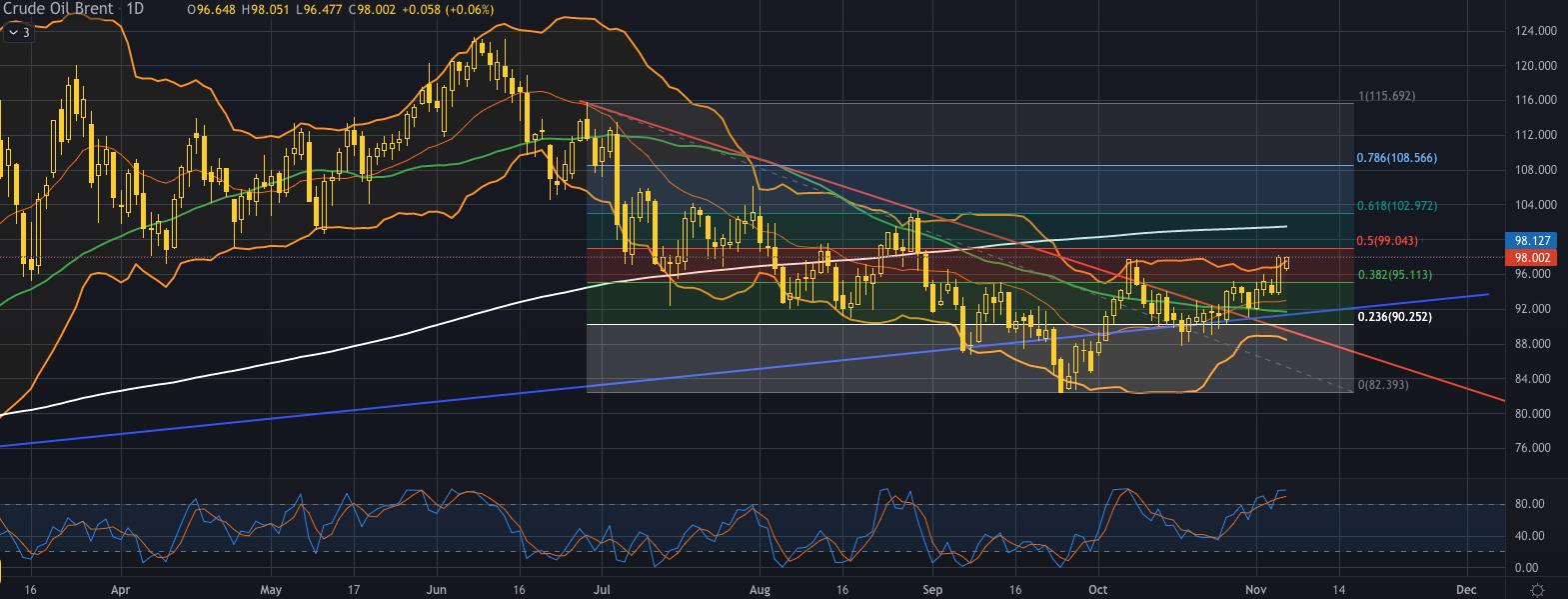Screen dimensions: 1568x599
Task: Select the open value O96.648
Action: (211, 9)
